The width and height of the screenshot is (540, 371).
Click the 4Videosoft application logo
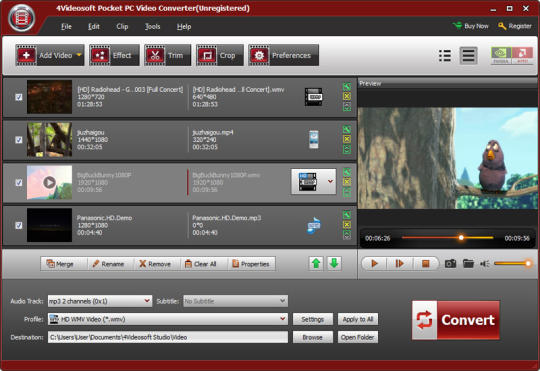[x=22, y=18]
